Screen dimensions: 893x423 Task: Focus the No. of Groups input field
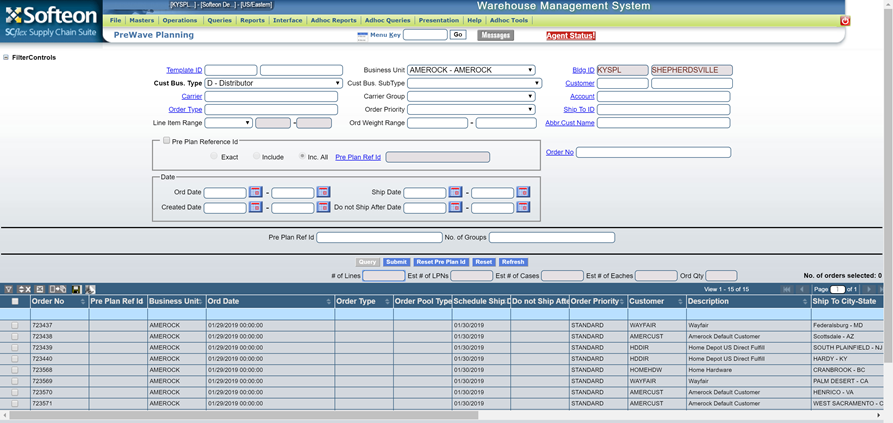coord(552,237)
